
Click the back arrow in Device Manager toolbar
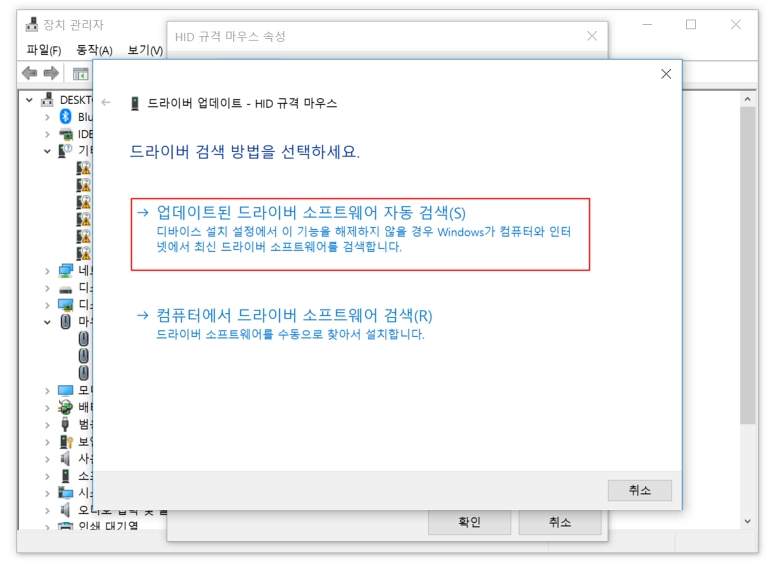coord(29,73)
